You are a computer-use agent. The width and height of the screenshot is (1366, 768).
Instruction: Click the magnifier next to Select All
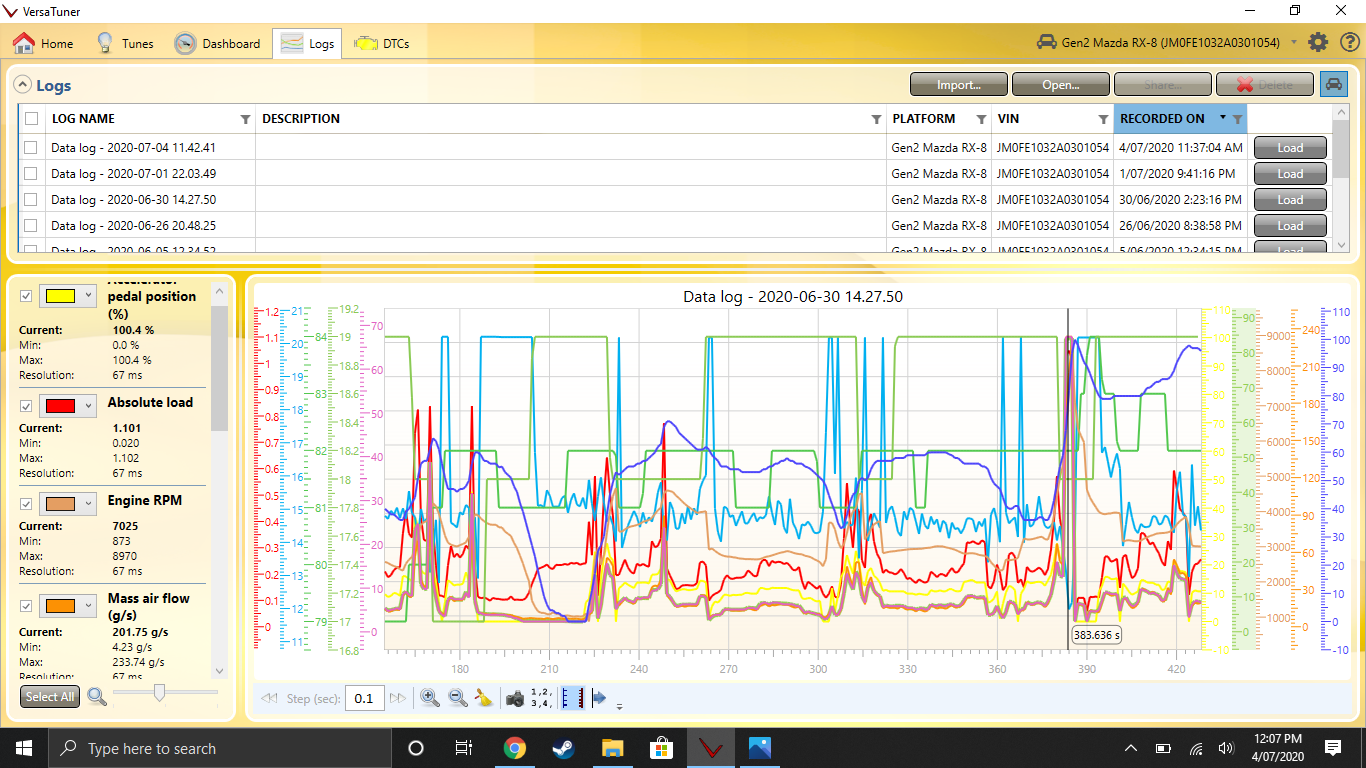tap(97, 697)
